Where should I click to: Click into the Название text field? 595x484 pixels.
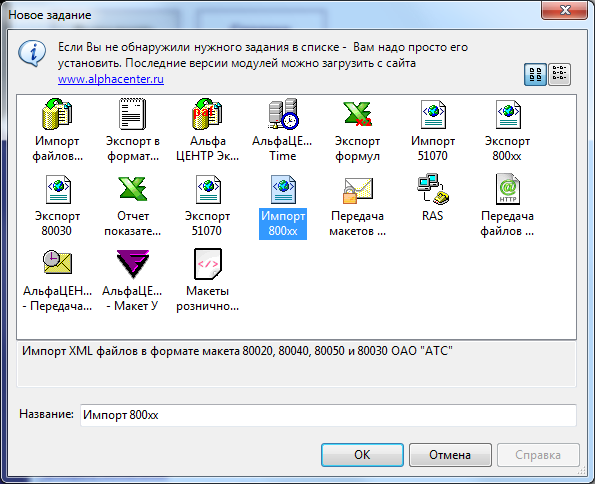coord(328,415)
